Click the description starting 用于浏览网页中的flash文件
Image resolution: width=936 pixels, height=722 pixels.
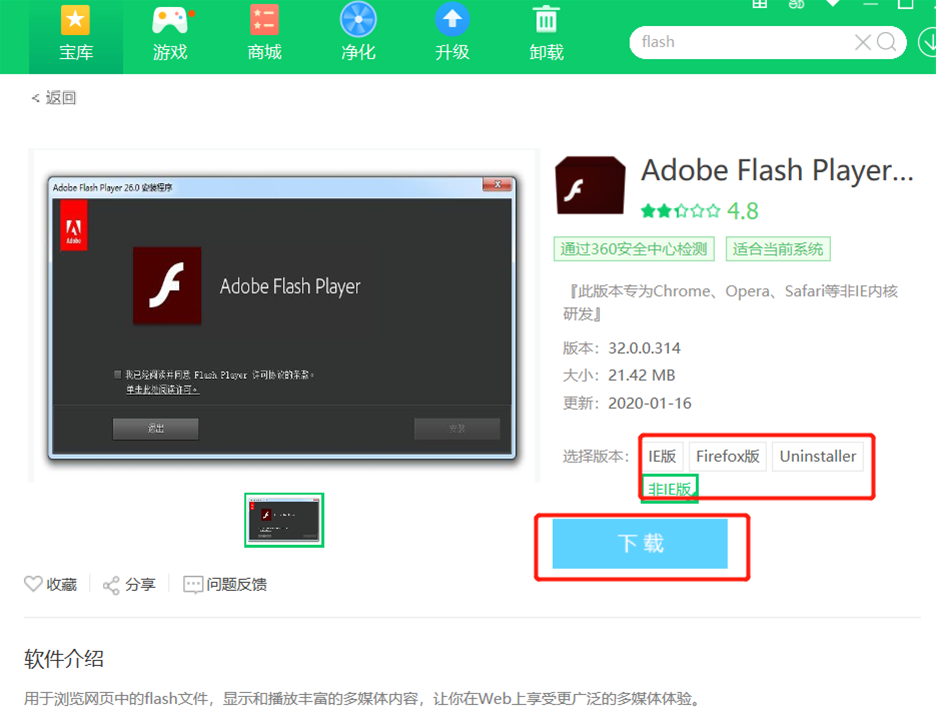click(x=363, y=699)
